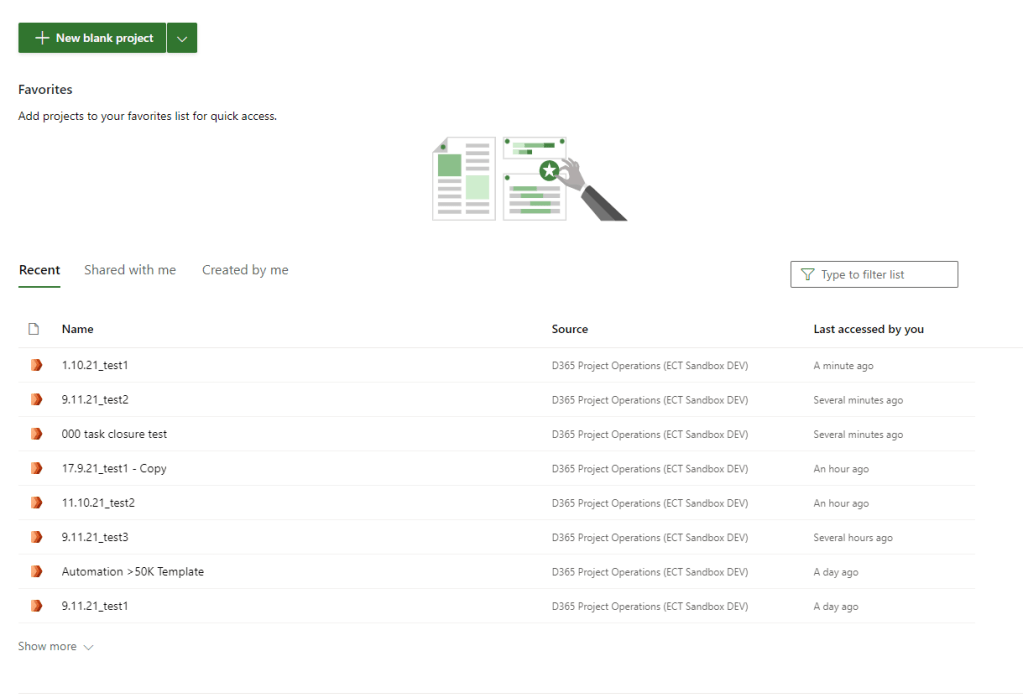The width and height of the screenshot is (1023, 698).
Task: Click the Source column header
Action: [570, 329]
